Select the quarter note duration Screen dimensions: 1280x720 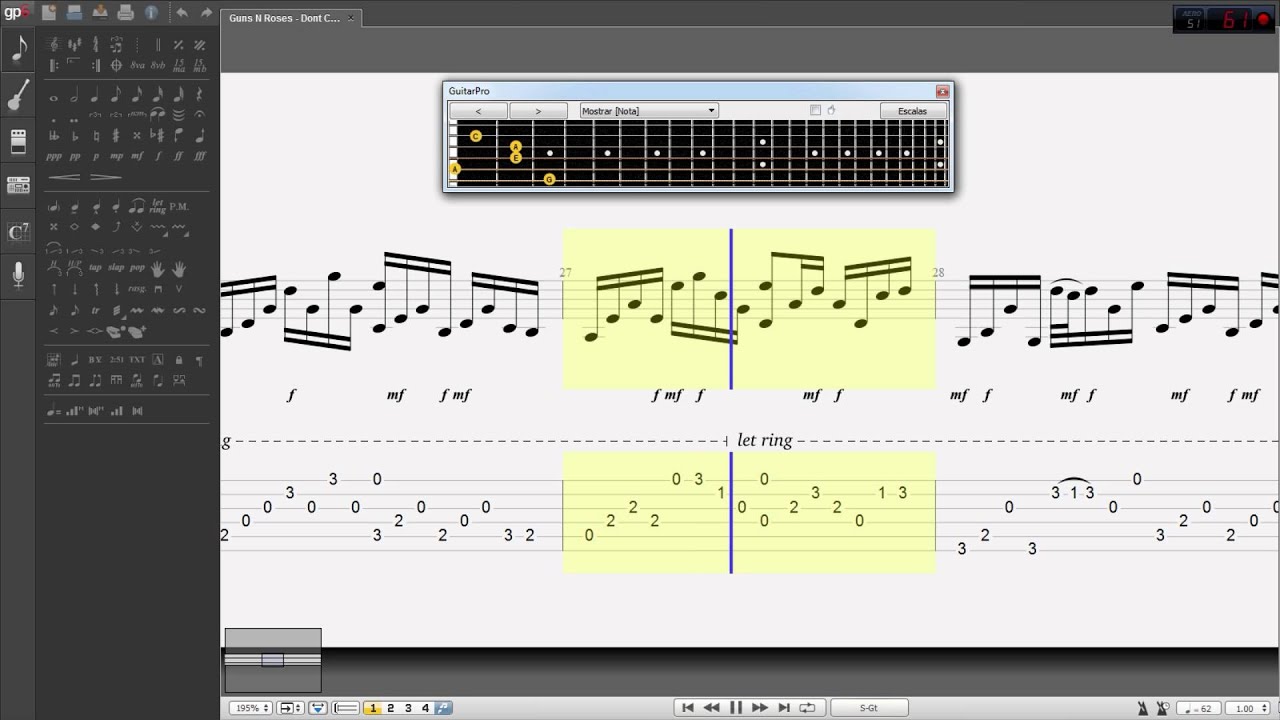coord(95,94)
